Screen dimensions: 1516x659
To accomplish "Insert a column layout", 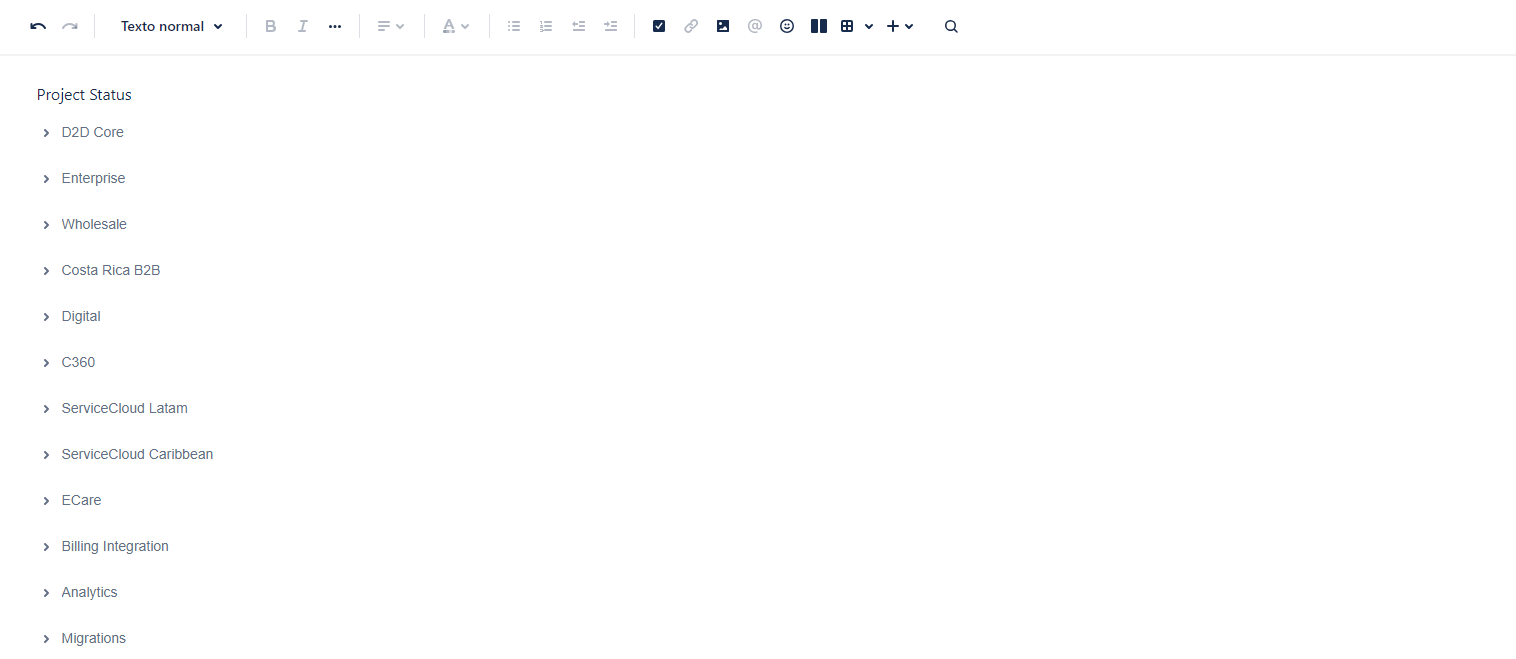I will [x=819, y=26].
